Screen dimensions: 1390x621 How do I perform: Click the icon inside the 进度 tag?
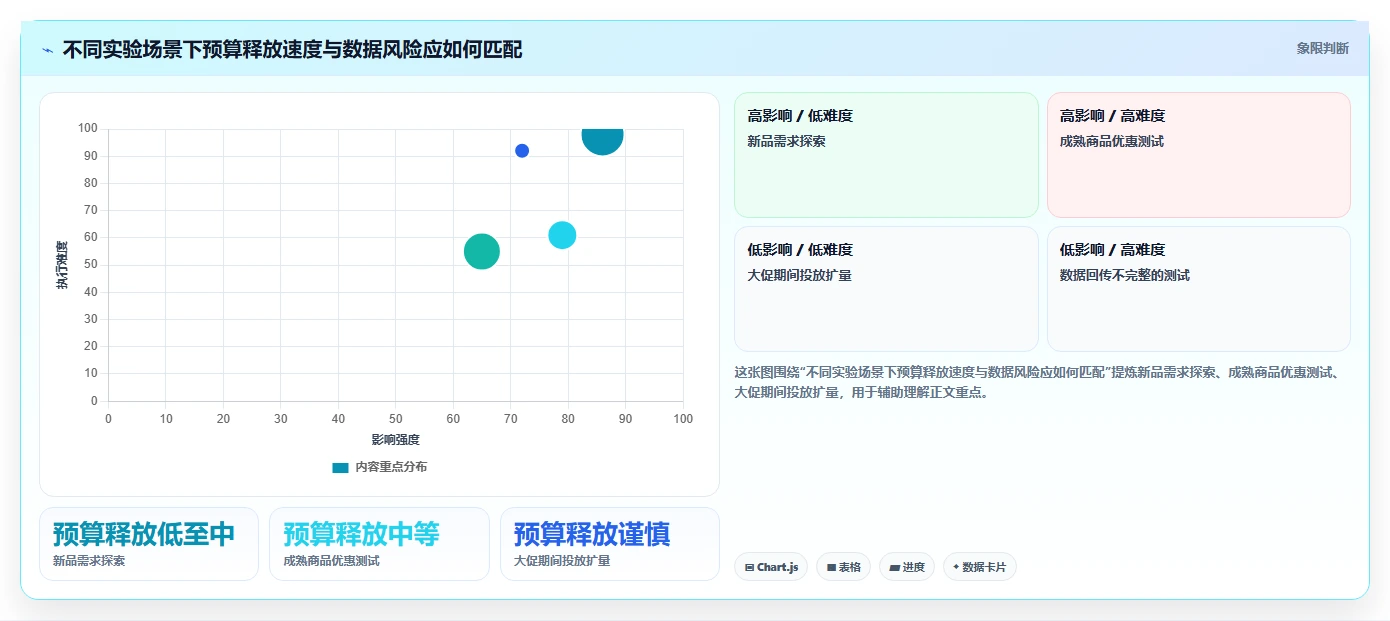click(x=894, y=567)
